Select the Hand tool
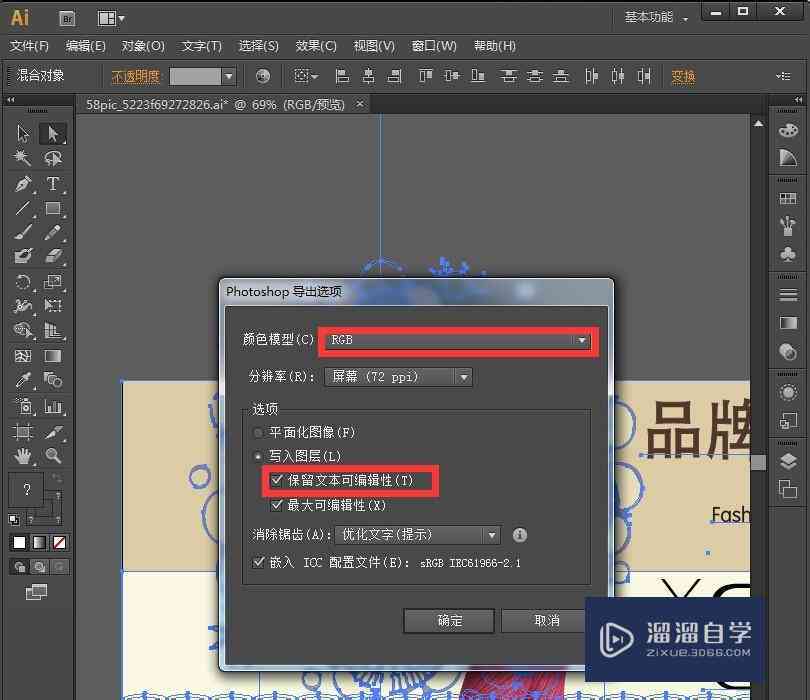Screen dimensions: 810x700 click(23, 456)
